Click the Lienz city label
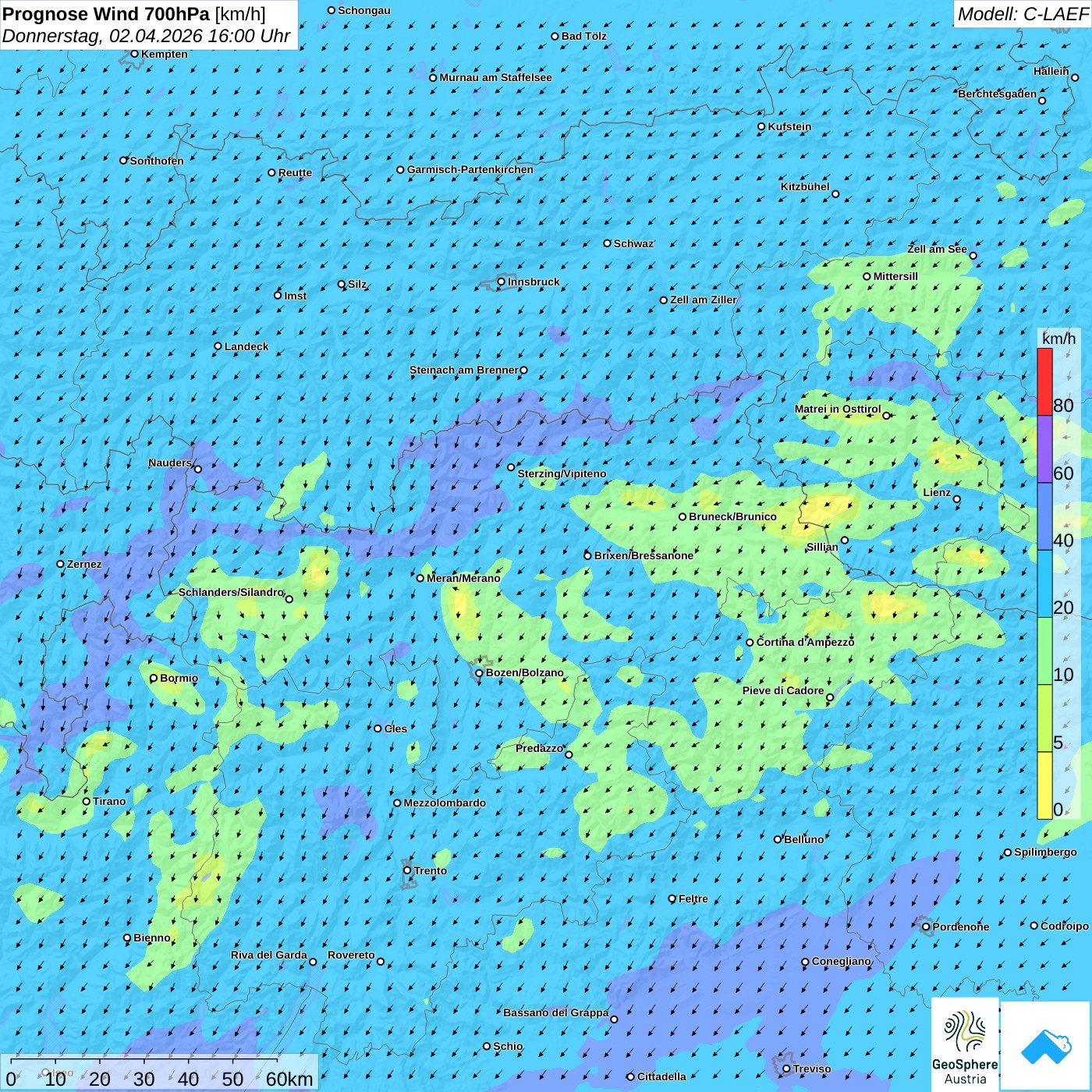The height and width of the screenshot is (1092, 1092). click(x=937, y=492)
